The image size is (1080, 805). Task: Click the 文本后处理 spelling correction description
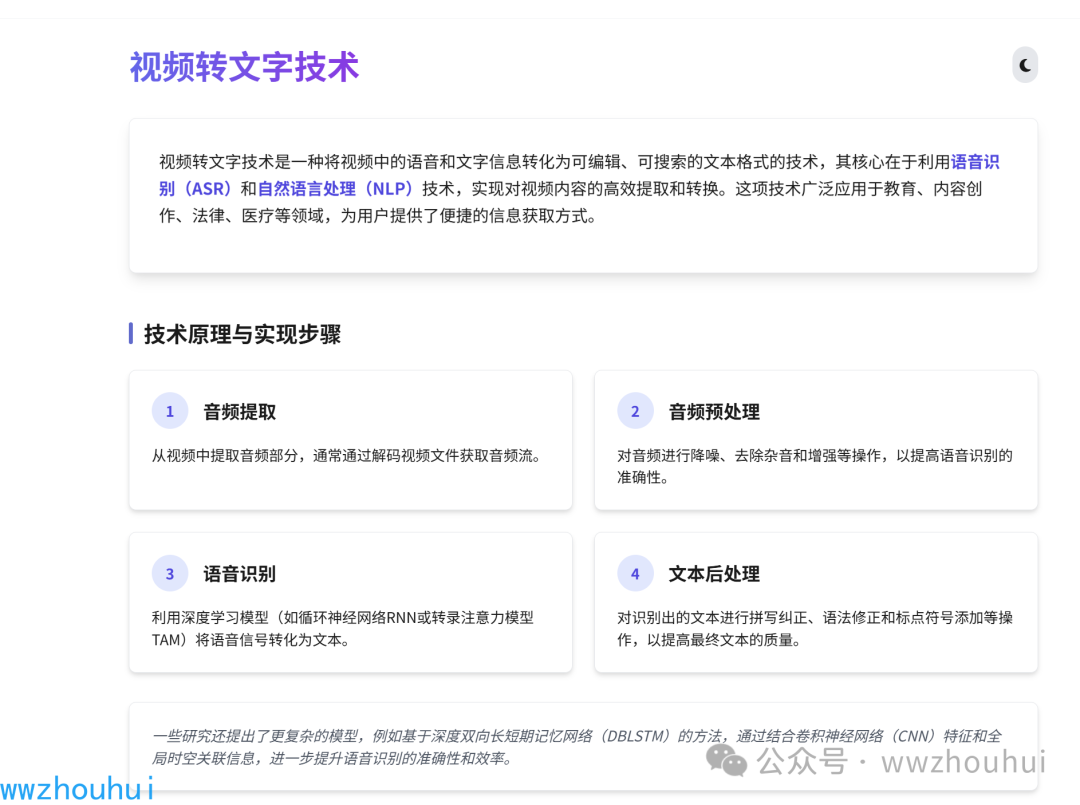point(814,628)
